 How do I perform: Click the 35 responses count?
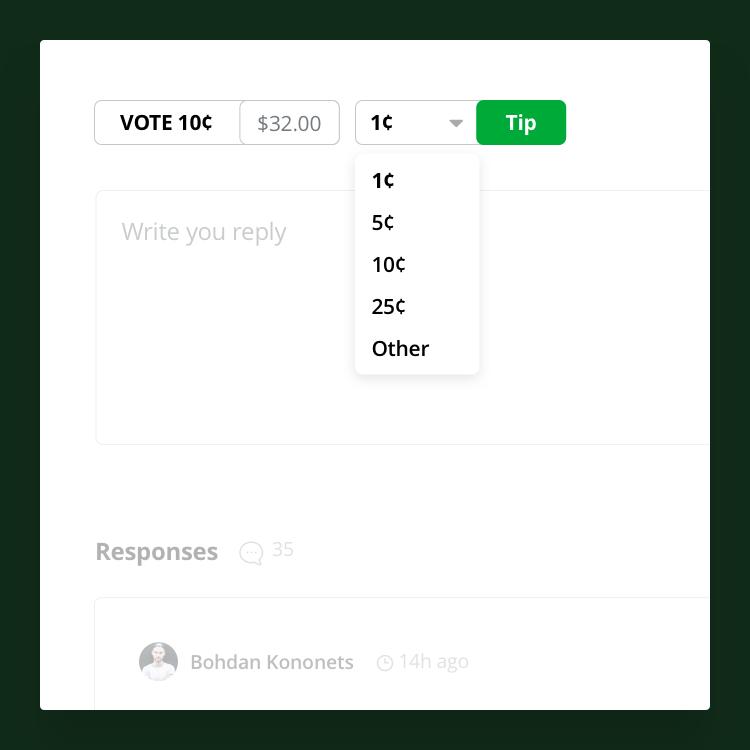[283, 549]
